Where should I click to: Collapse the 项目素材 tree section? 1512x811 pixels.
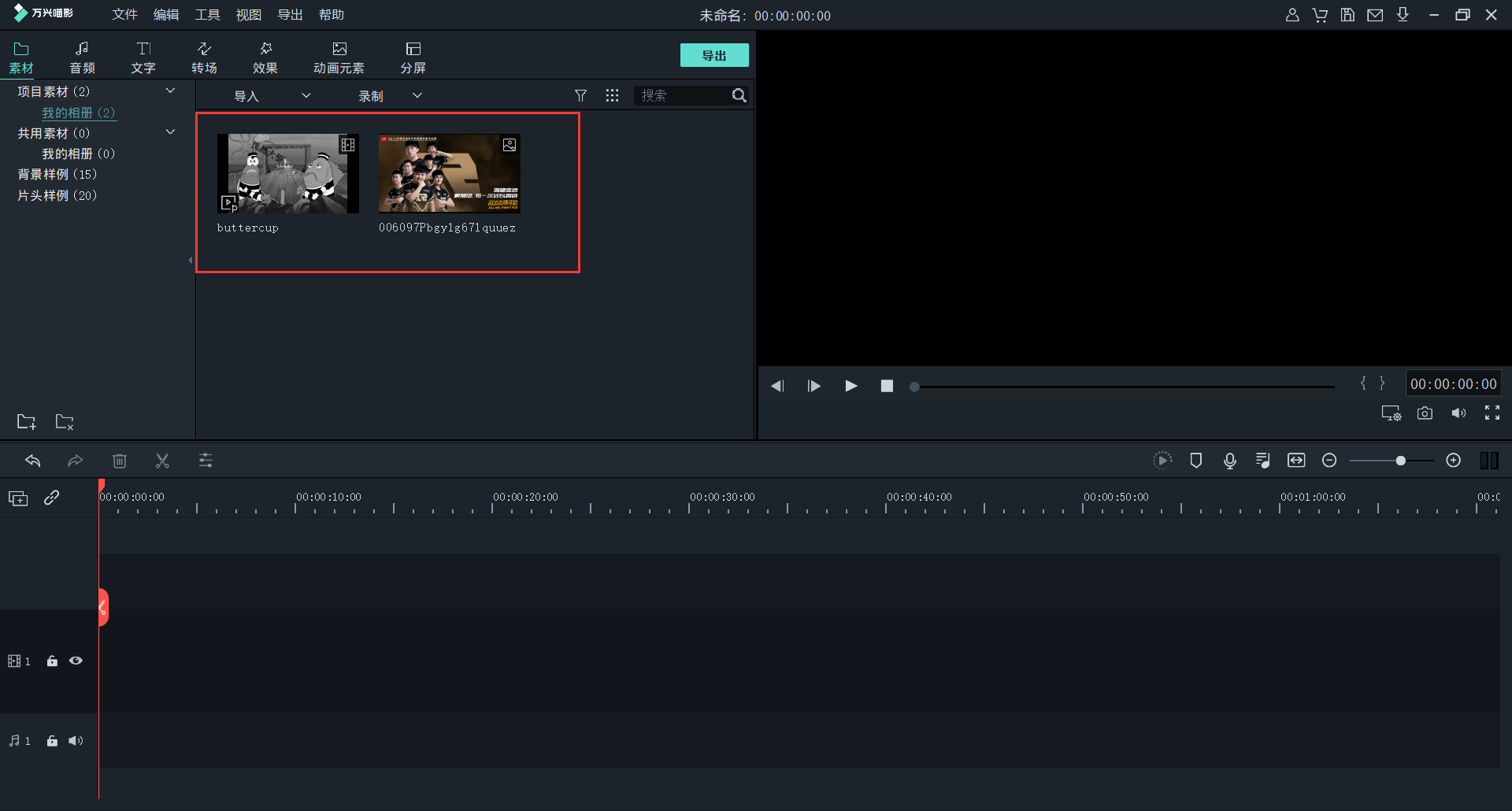click(x=170, y=91)
